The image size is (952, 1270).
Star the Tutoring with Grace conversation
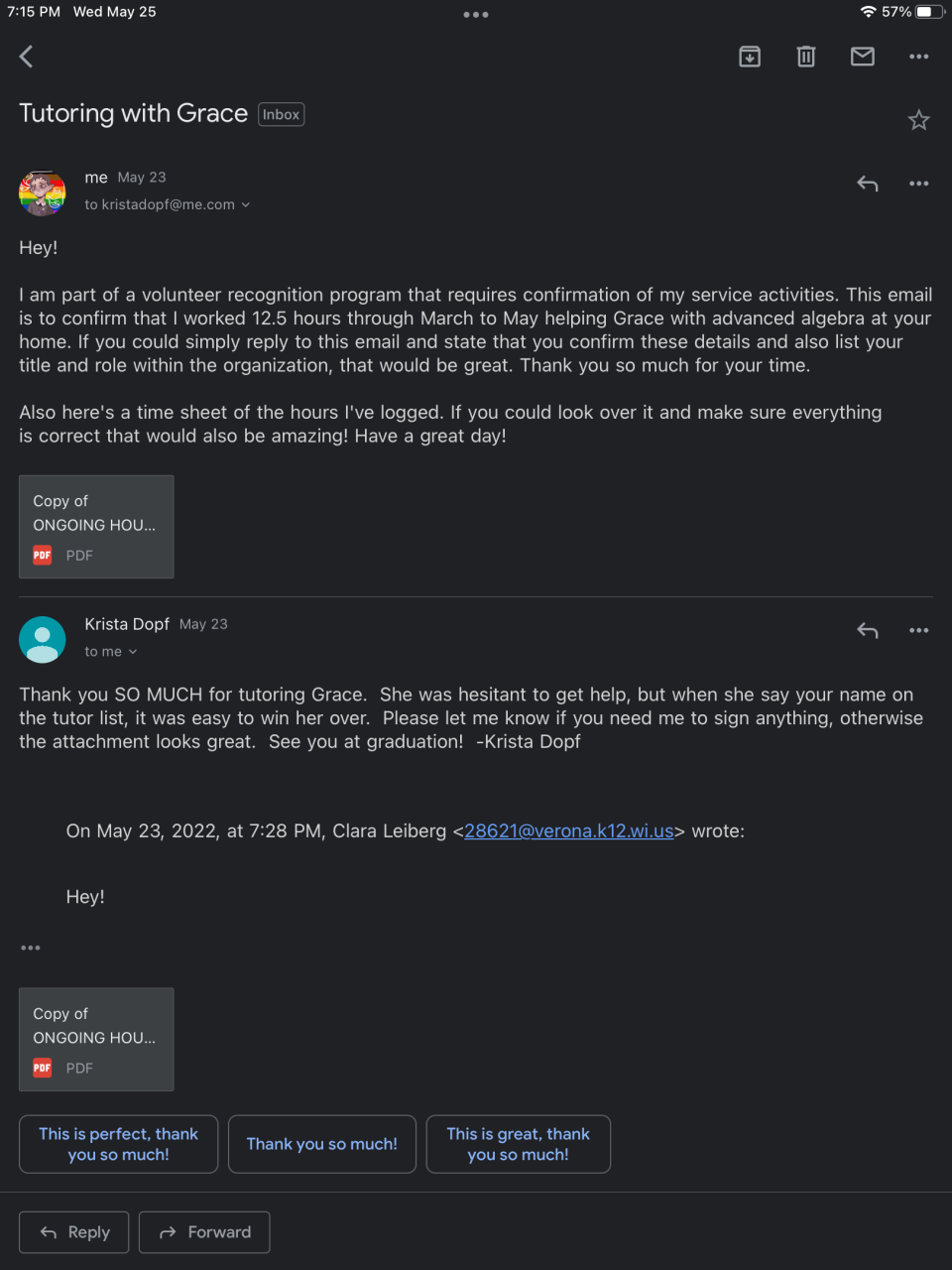(919, 120)
